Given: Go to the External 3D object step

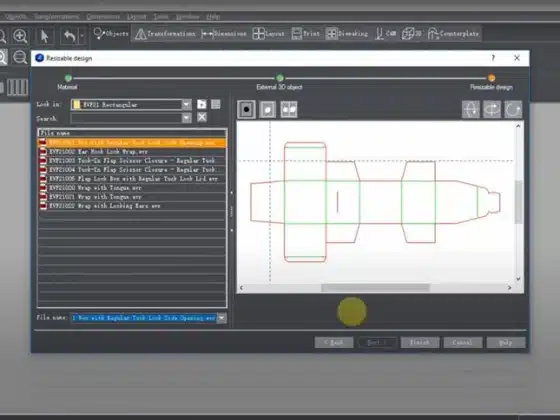Looking at the screenshot, I should point(280,78).
